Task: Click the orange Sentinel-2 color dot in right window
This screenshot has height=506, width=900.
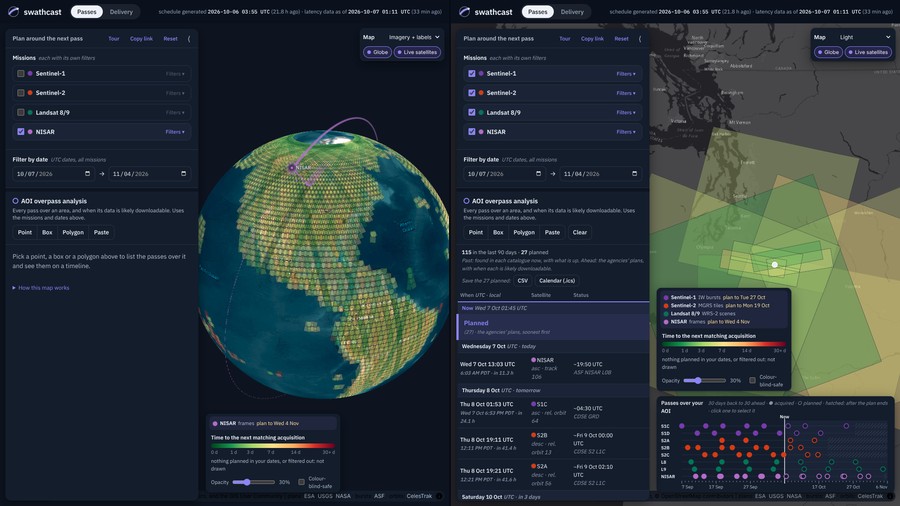Action: (x=481, y=93)
